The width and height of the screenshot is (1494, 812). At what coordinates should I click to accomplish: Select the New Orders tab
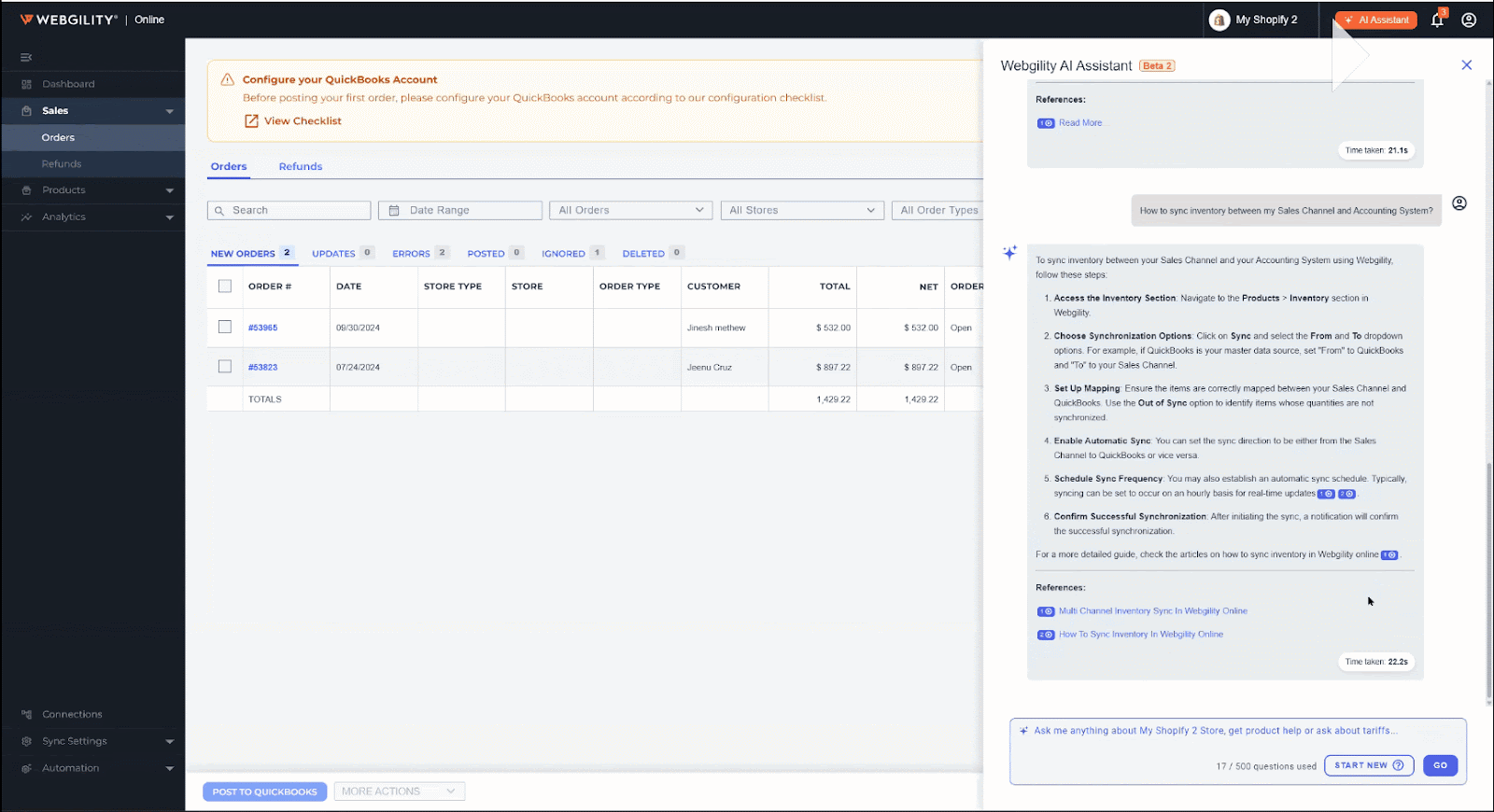tap(252, 254)
